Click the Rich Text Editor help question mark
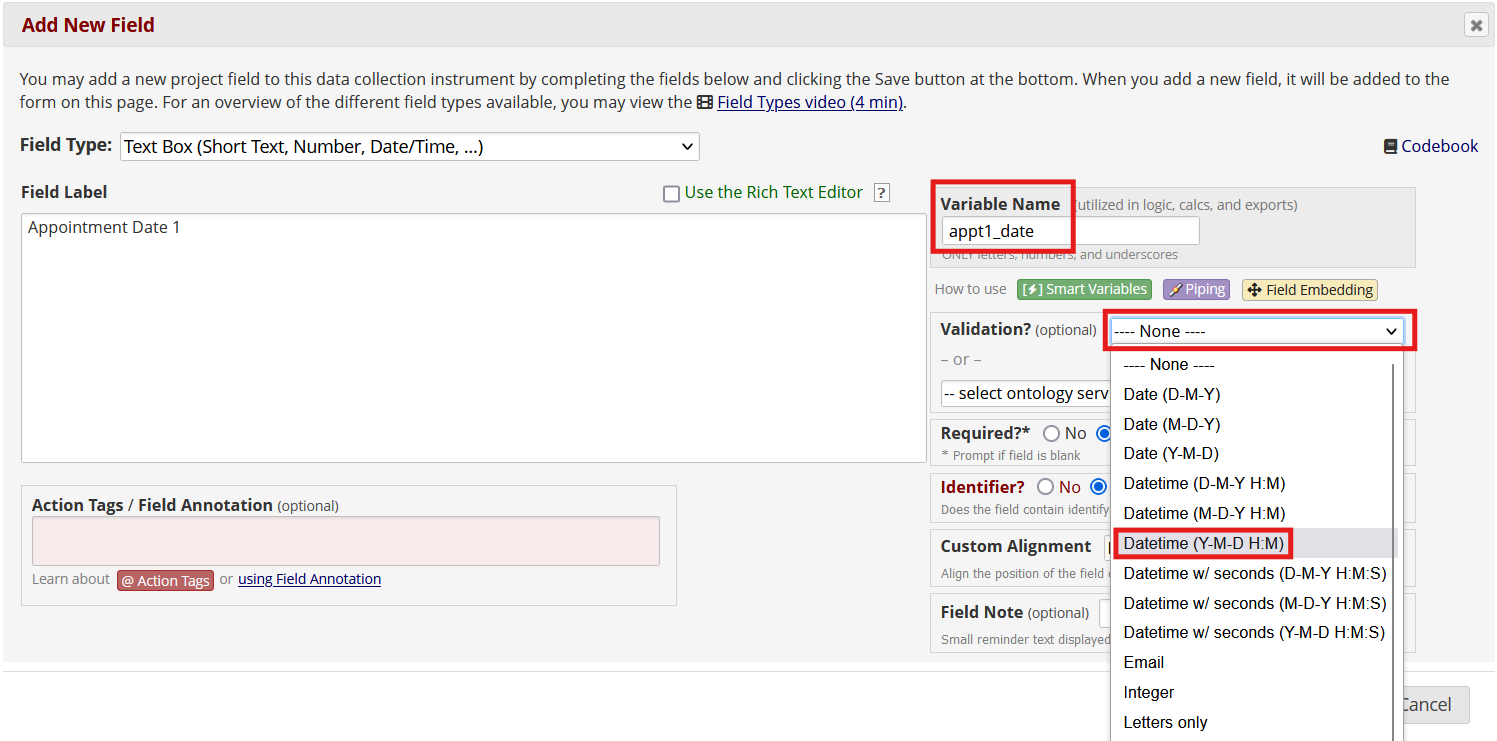 click(881, 193)
